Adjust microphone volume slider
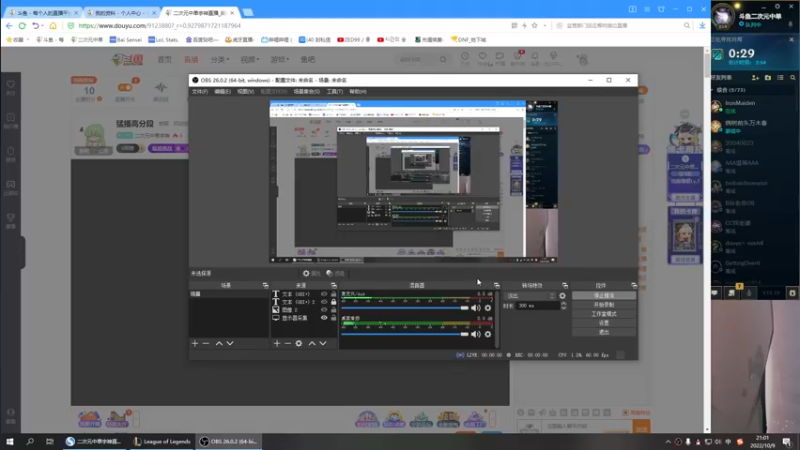Screen dimensions: 800x450 pos(405,308)
